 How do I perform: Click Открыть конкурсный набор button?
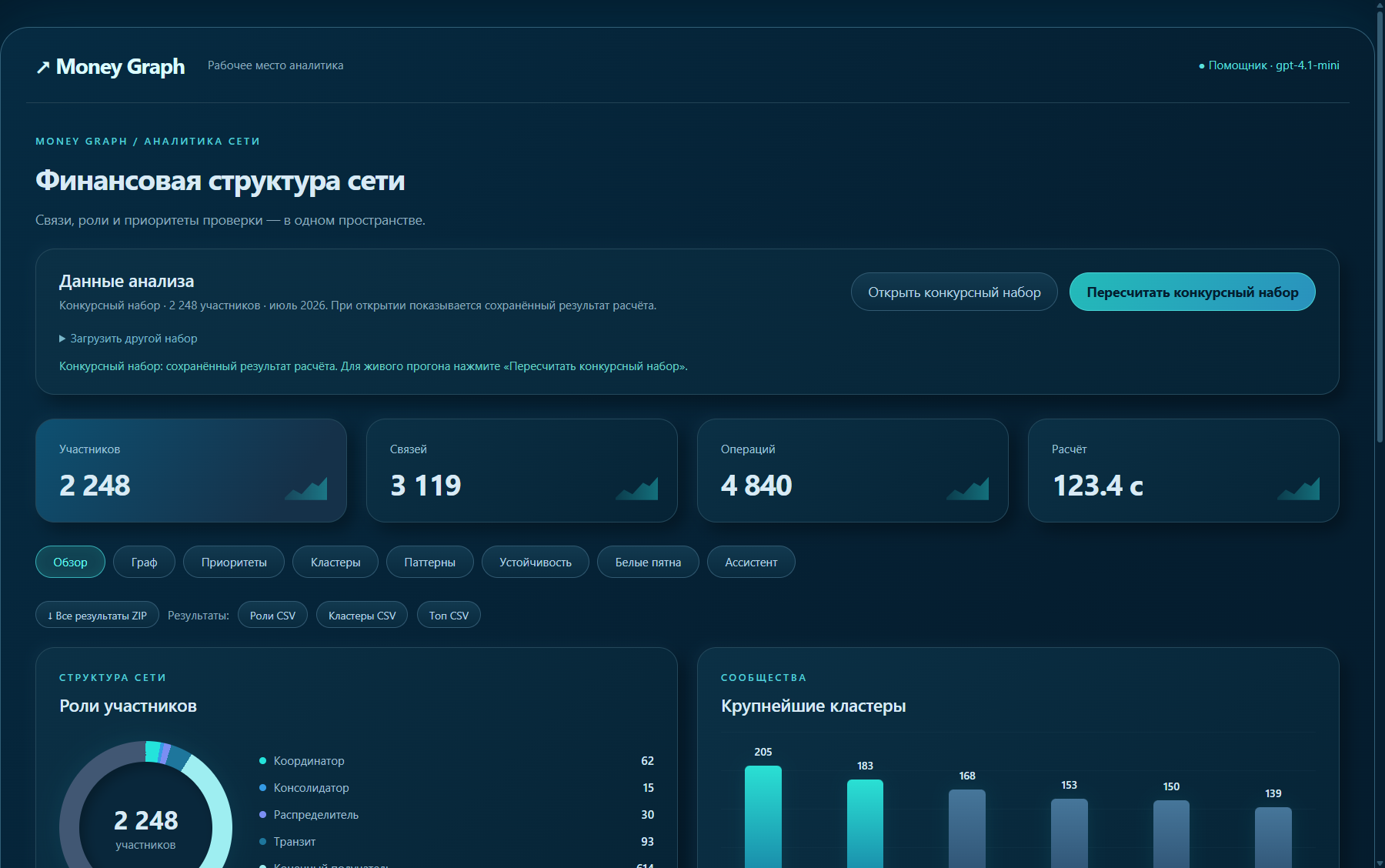[954, 292]
